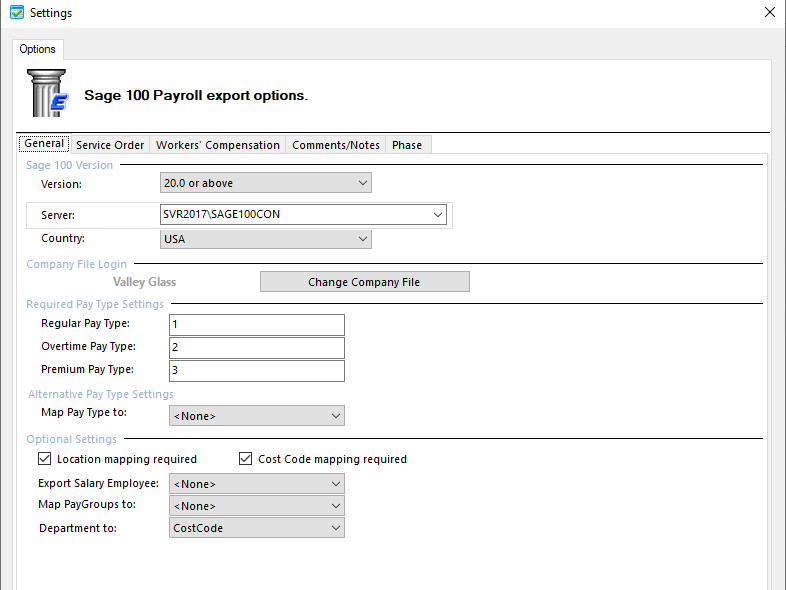Switch to the General tab
Image resolution: width=786 pixels, height=590 pixels.
tap(44, 143)
